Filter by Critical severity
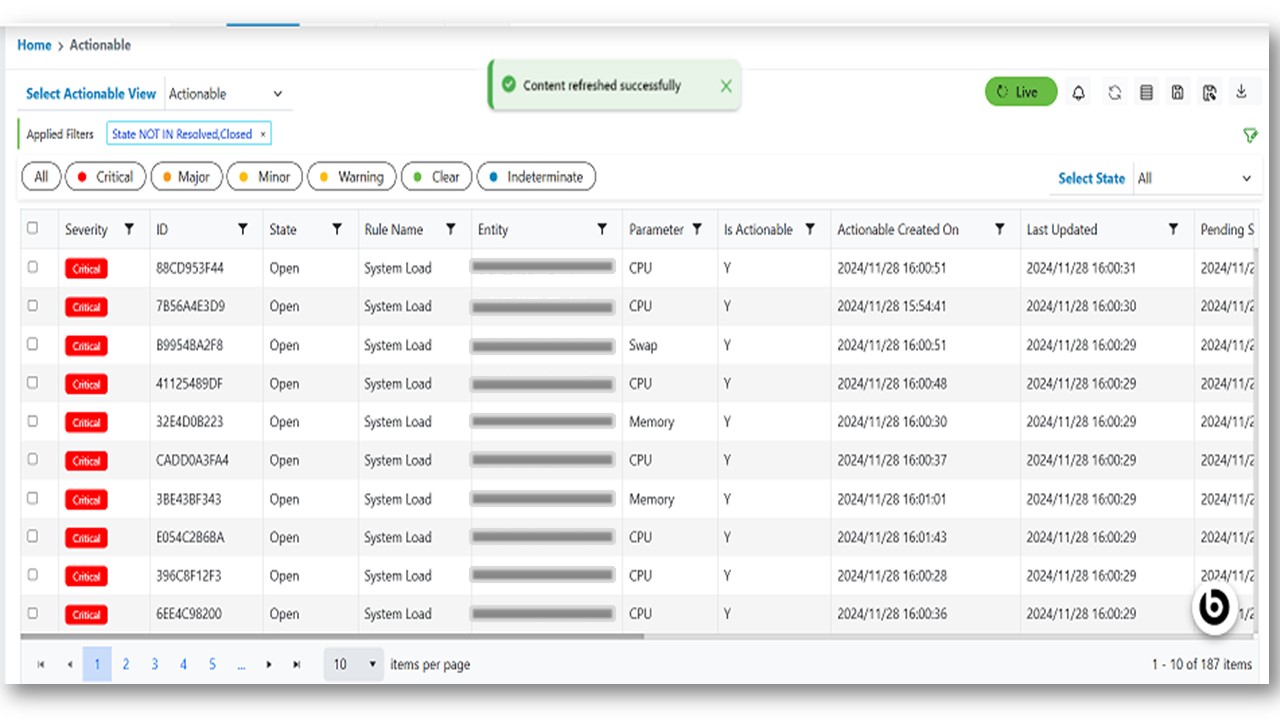The image size is (1280, 720). [105, 177]
